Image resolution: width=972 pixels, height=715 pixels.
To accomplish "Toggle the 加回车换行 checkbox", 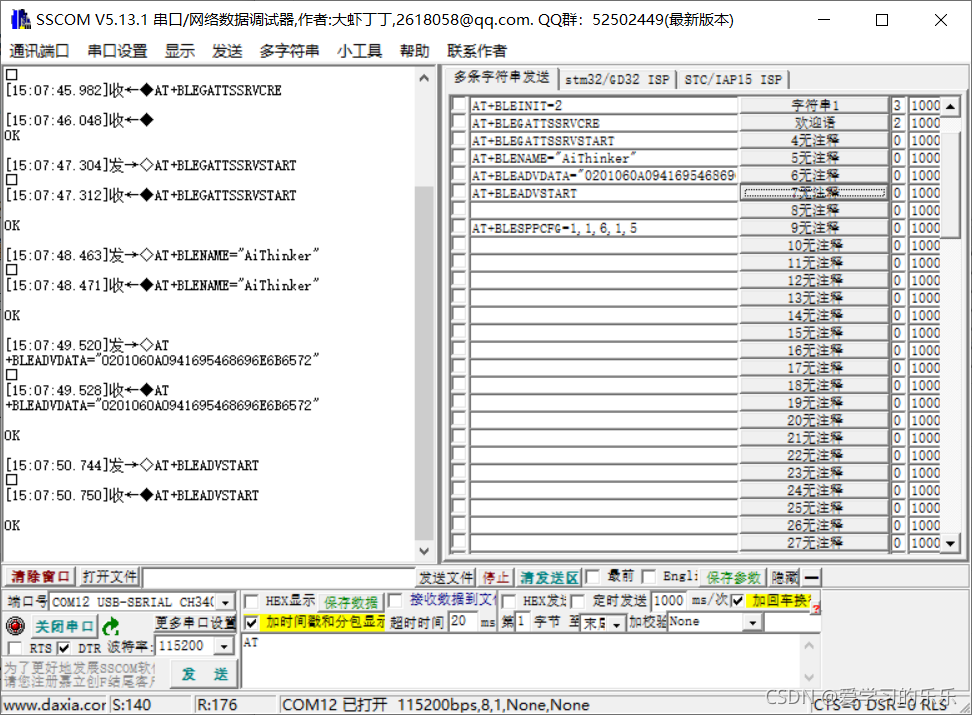I will 738,601.
